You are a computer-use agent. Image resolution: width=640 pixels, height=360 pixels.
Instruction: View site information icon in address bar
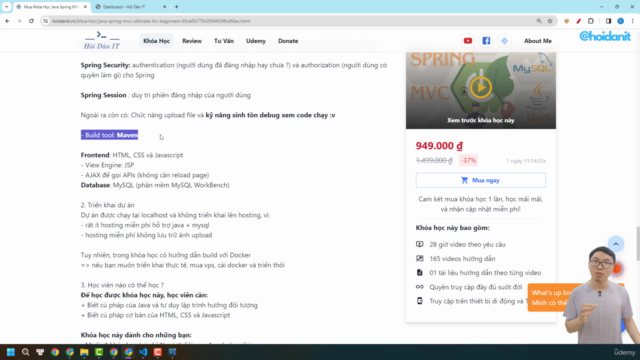click(x=46, y=21)
